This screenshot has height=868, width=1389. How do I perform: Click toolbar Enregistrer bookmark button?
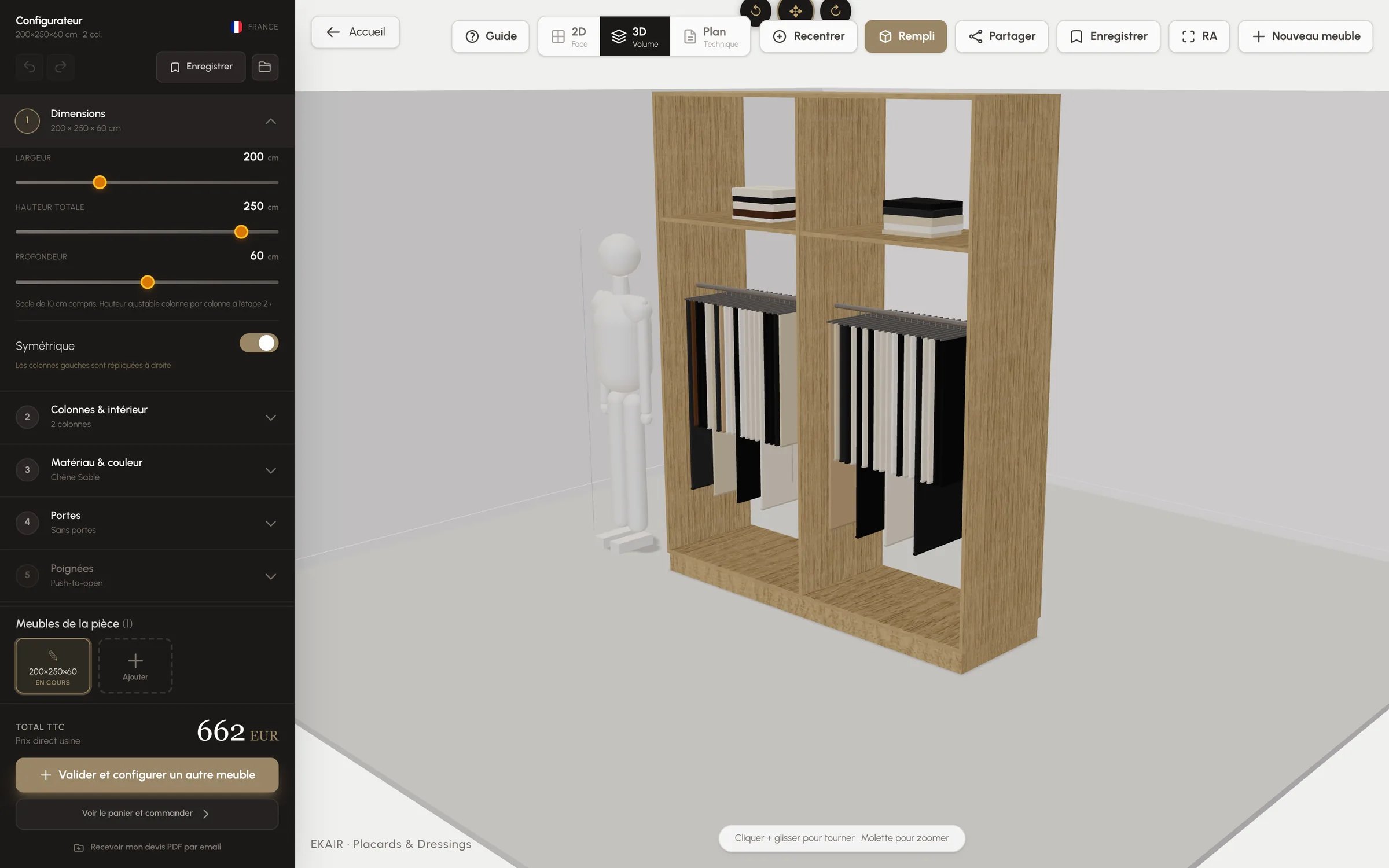point(1108,36)
